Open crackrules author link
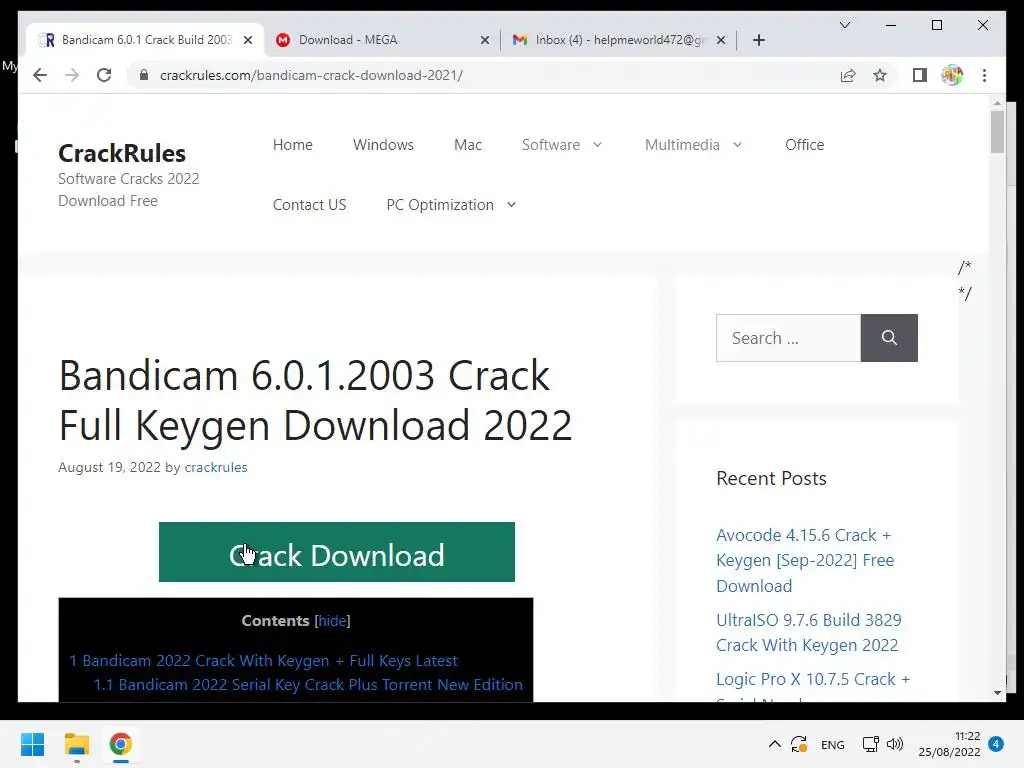 point(216,467)
